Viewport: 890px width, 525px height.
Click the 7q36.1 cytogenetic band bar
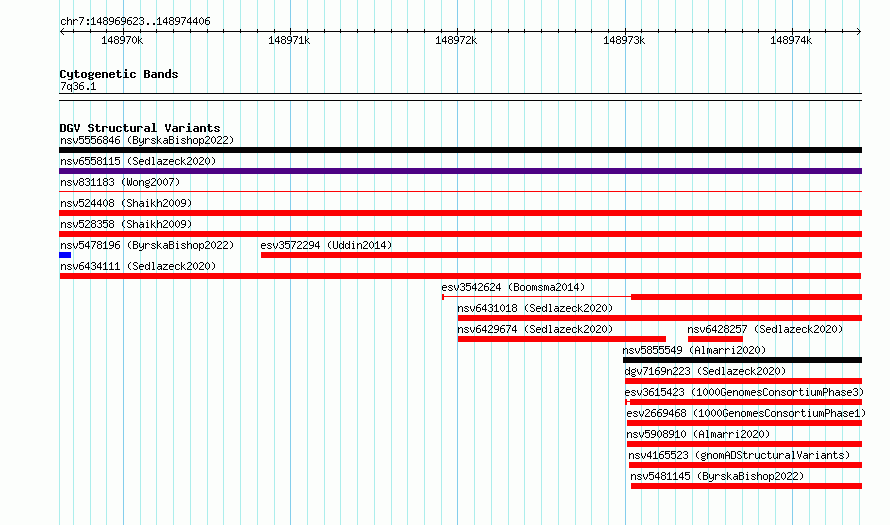[x=460, y=97]
